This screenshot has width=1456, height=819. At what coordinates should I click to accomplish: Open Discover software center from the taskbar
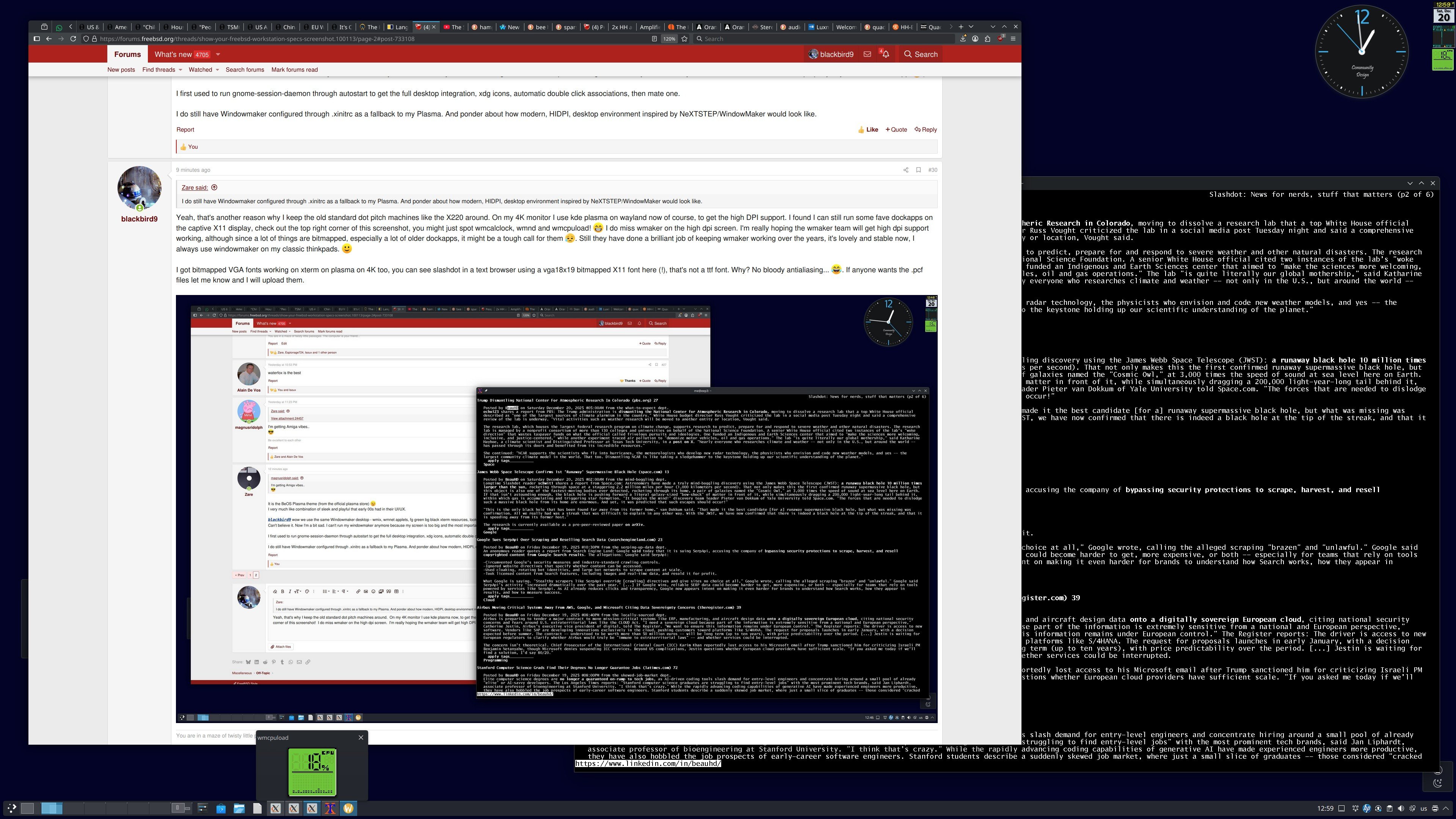point(221,808)
